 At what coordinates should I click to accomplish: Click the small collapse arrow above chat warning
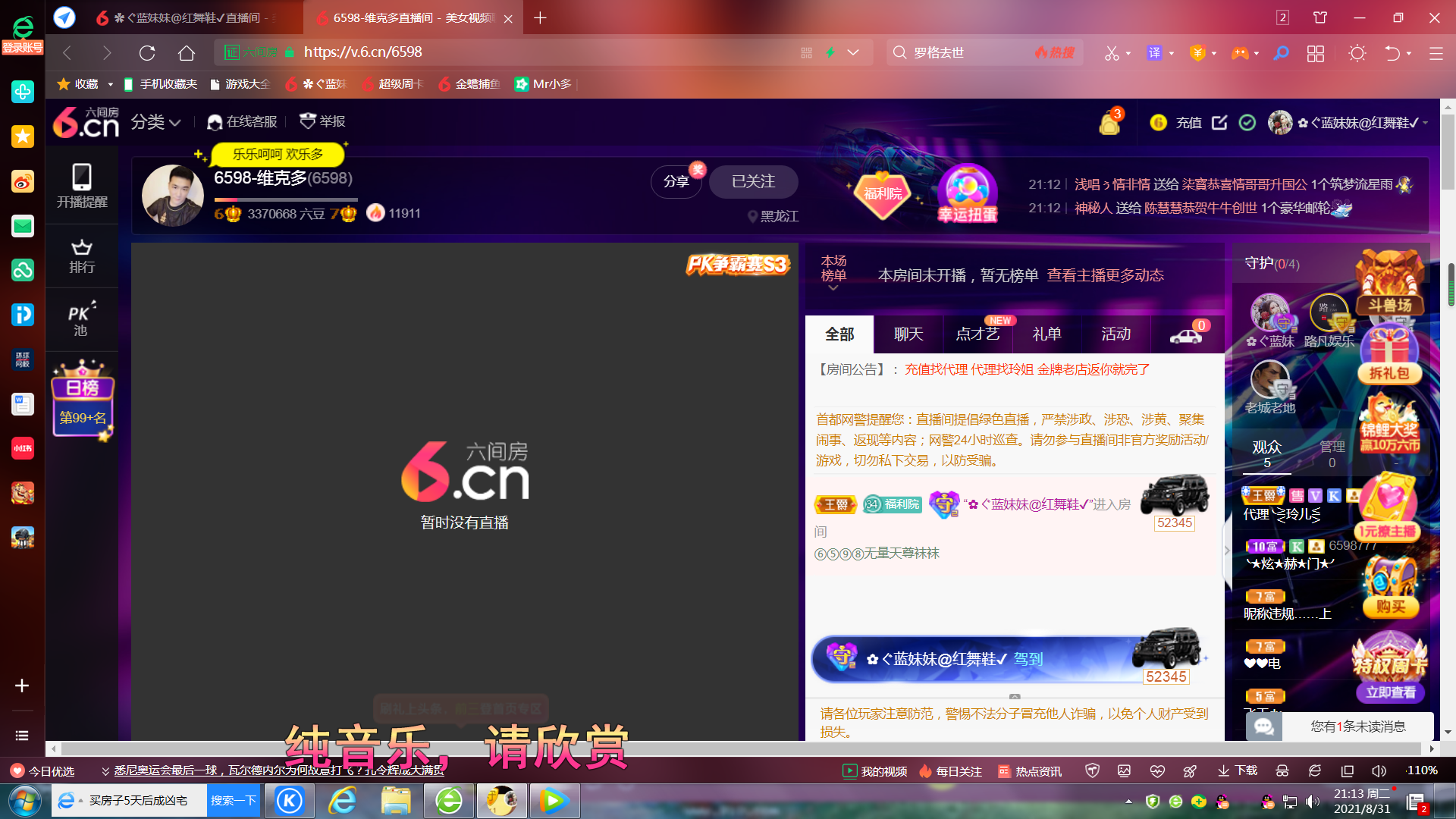1015,696
